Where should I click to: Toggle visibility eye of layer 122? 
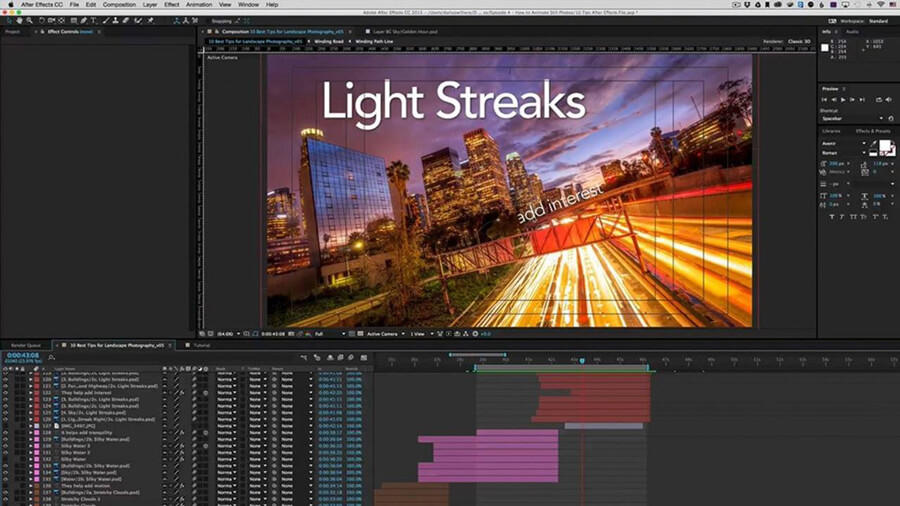click(6, 392)
